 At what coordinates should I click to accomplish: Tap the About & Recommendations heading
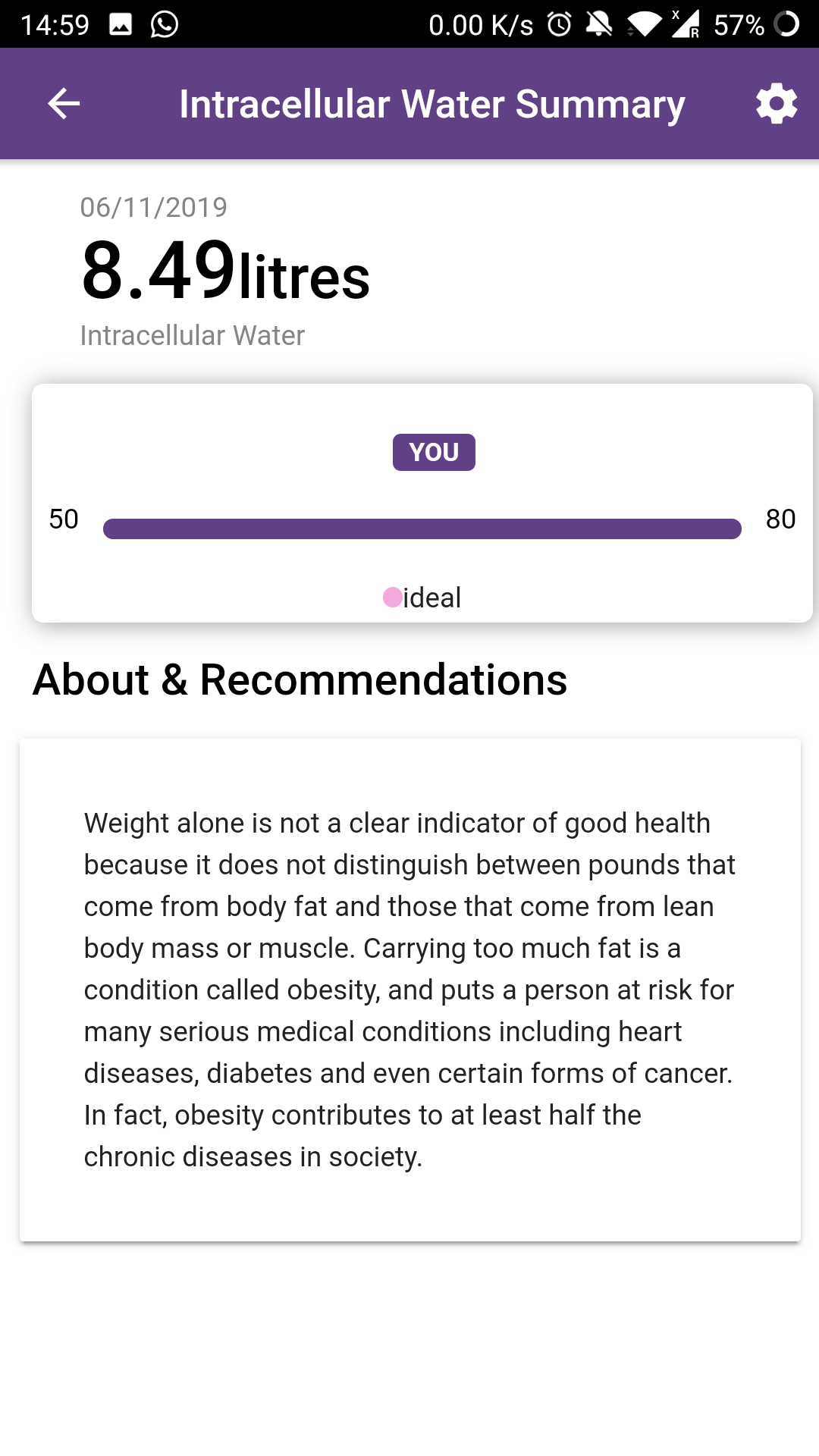(x=300, y=679)
